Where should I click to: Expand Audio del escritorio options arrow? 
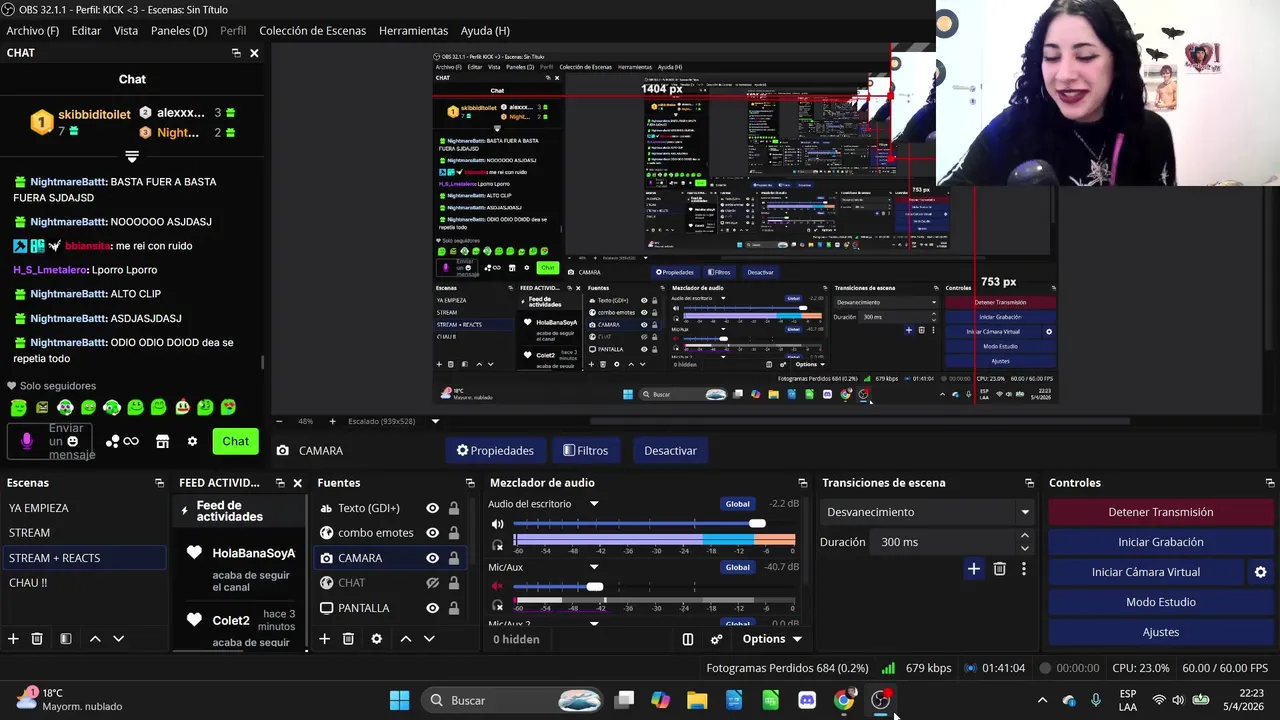(594, 504)
